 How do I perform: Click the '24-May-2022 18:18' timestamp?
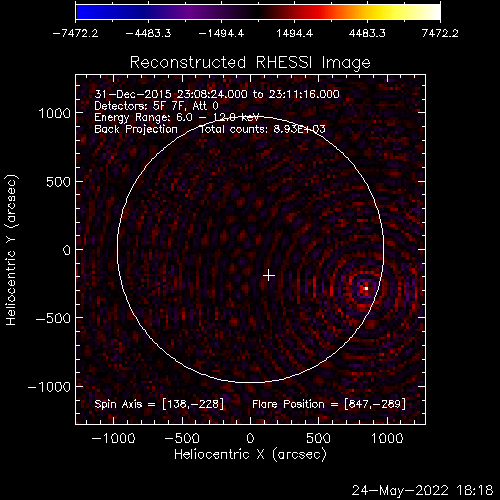[422, 490]
